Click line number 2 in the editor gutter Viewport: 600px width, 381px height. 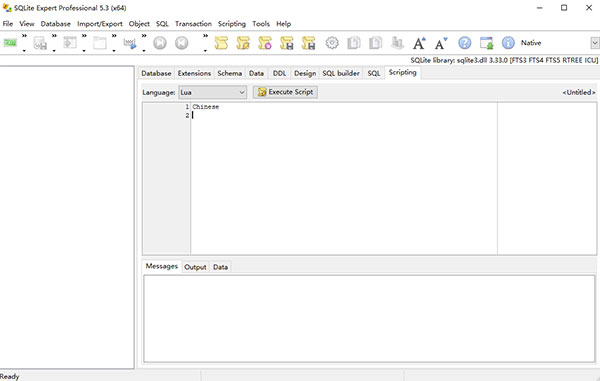tap(187, 115)
